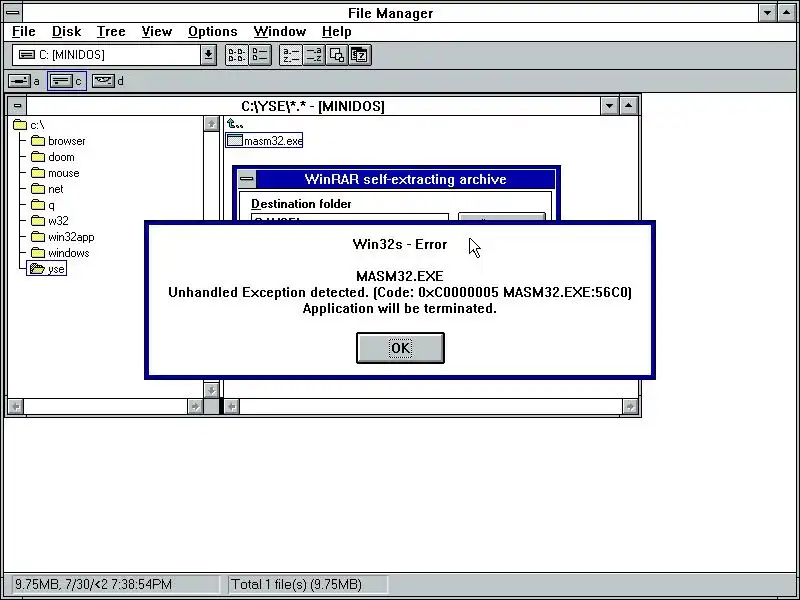Click the WinRAR self-extracting archive title bar
This screenshot has width=800, height=600.
pyautogui.click(x=405, y=179)
